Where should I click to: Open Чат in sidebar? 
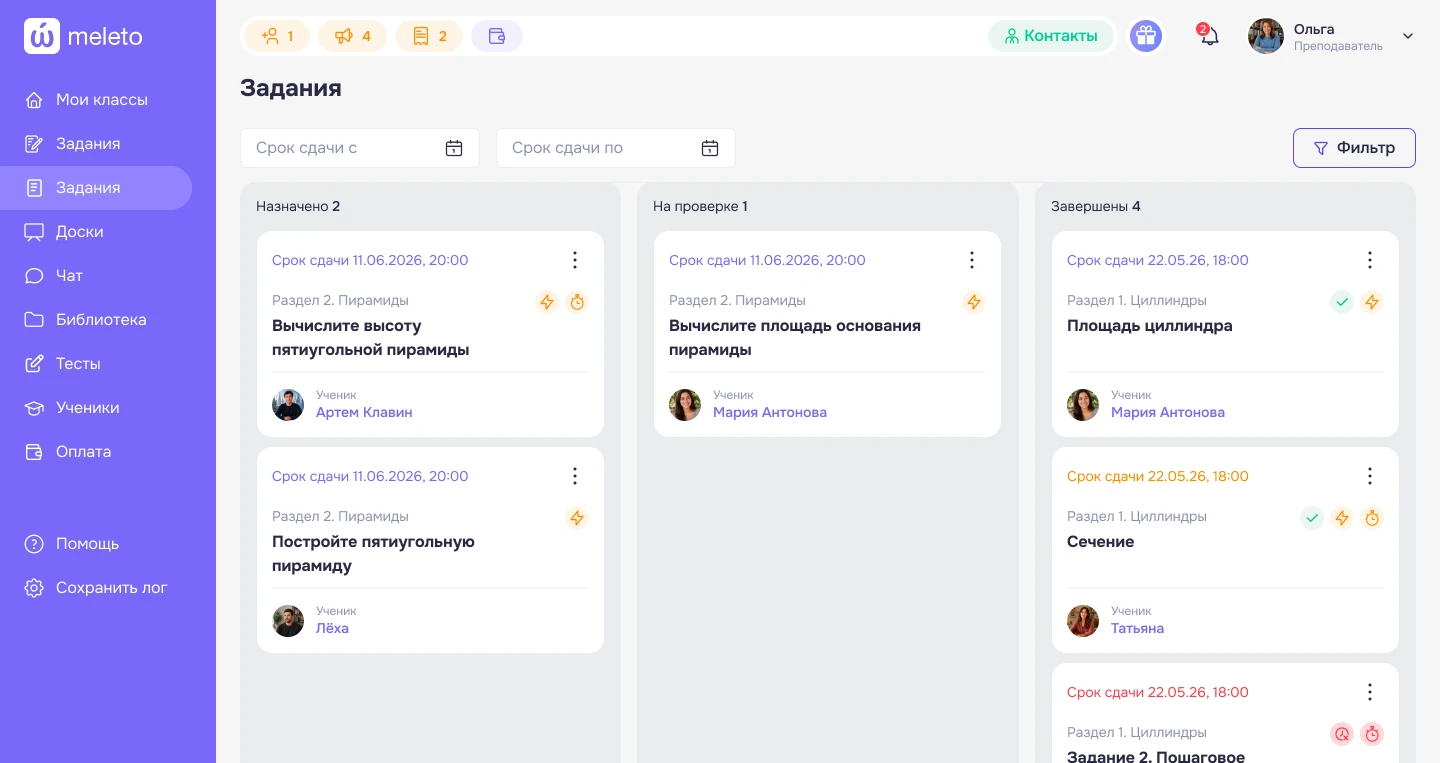point(96,276)
